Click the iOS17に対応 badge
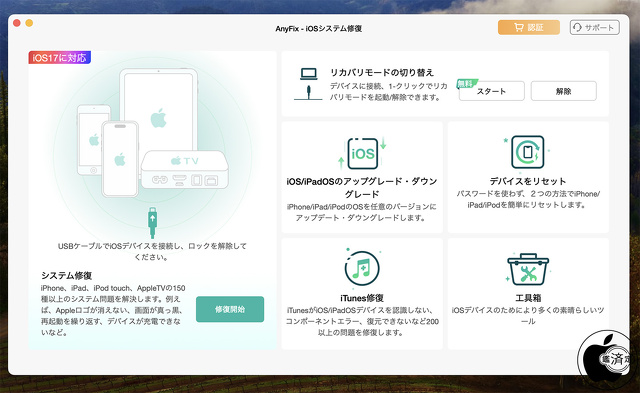640x393 pixels. pyautogui.click(x=60, y=58)
